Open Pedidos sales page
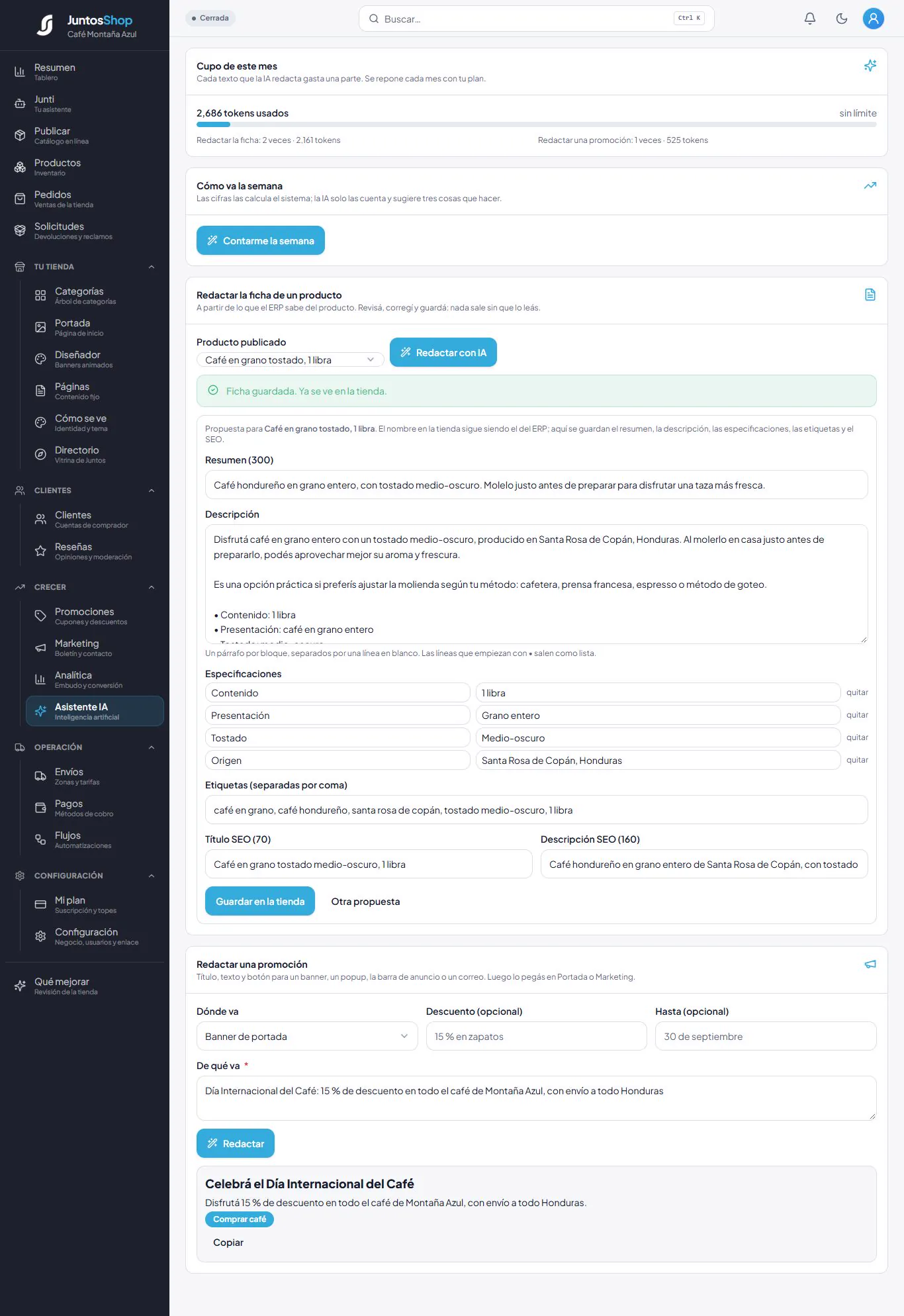The width and height of the screenshot is (904, 1316). click(85, 199)
